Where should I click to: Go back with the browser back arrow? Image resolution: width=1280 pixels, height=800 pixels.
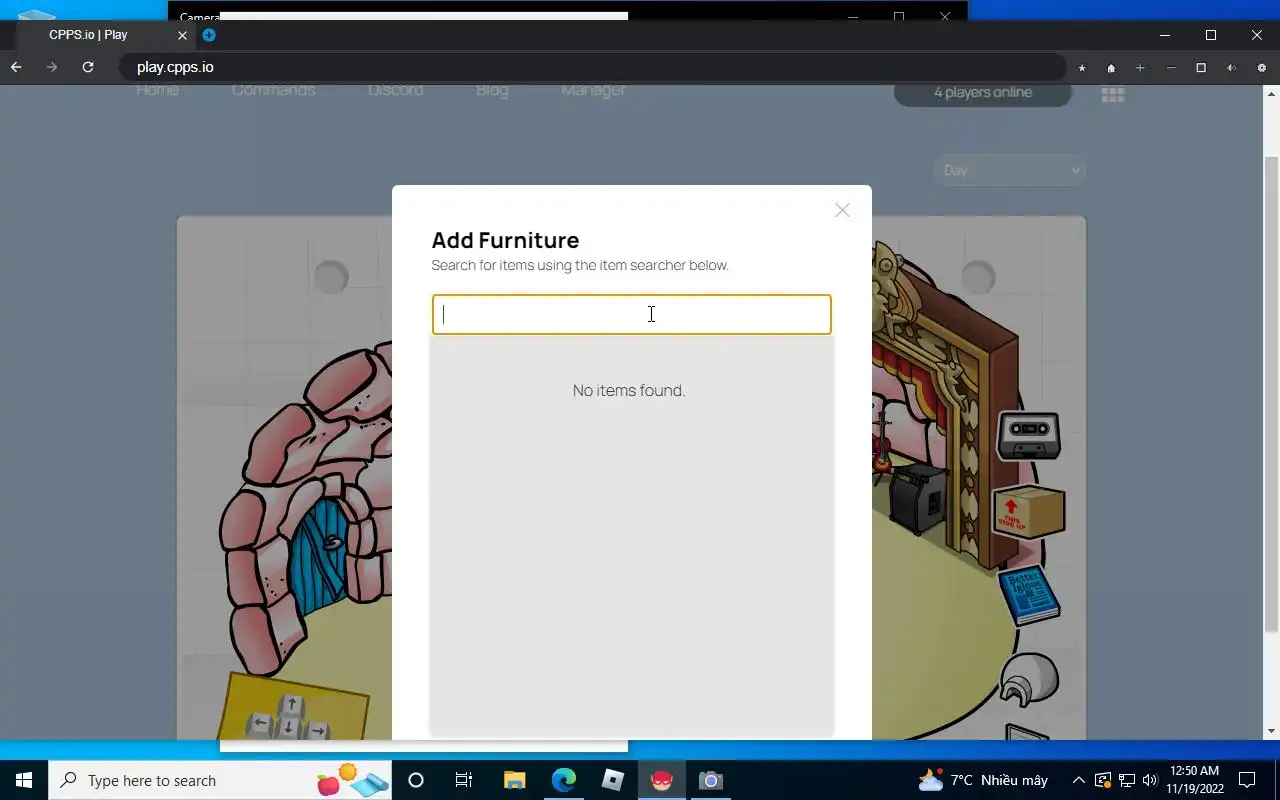click(16, 67)
